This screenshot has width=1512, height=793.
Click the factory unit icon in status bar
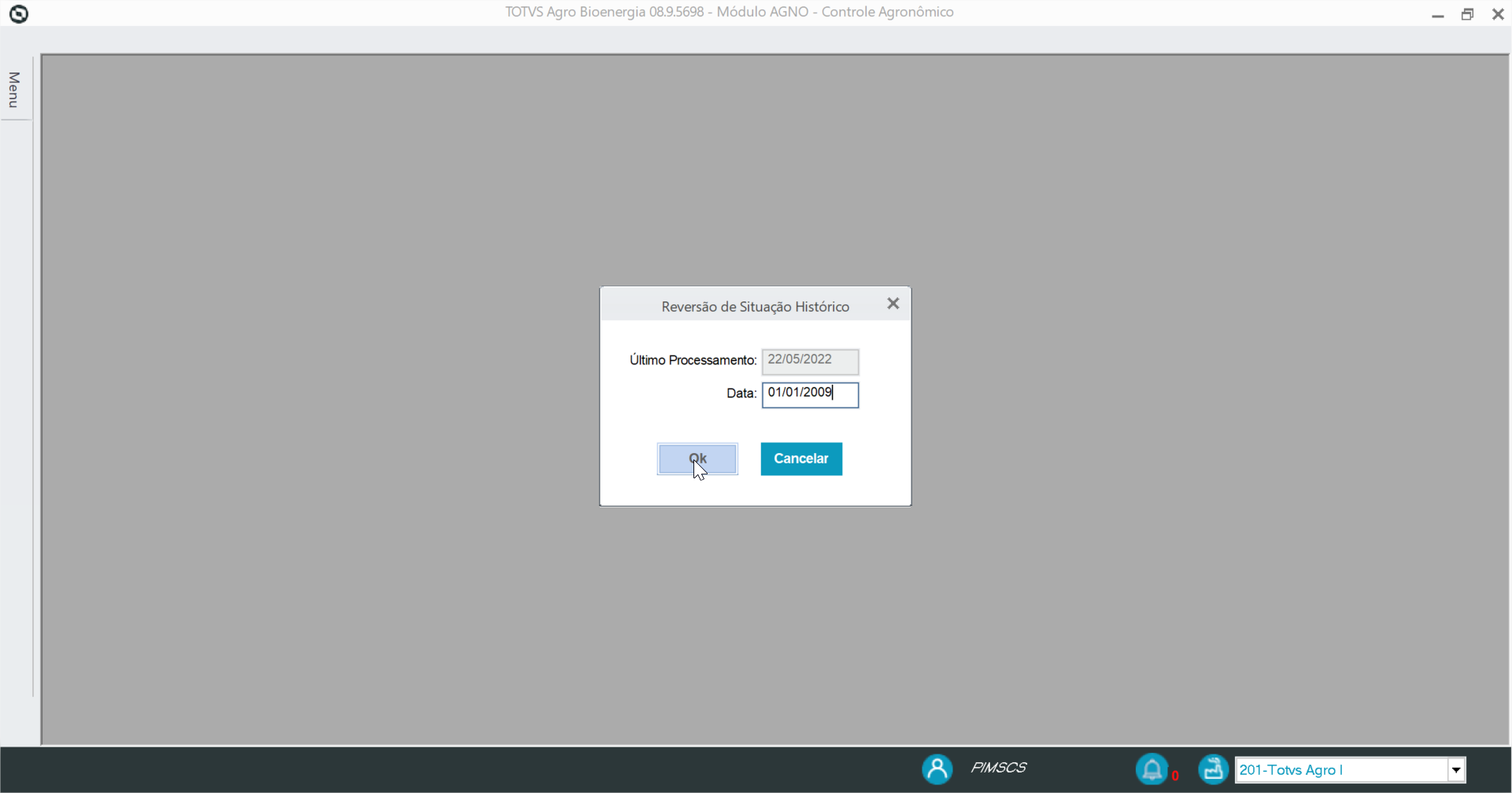point(1213,769)
